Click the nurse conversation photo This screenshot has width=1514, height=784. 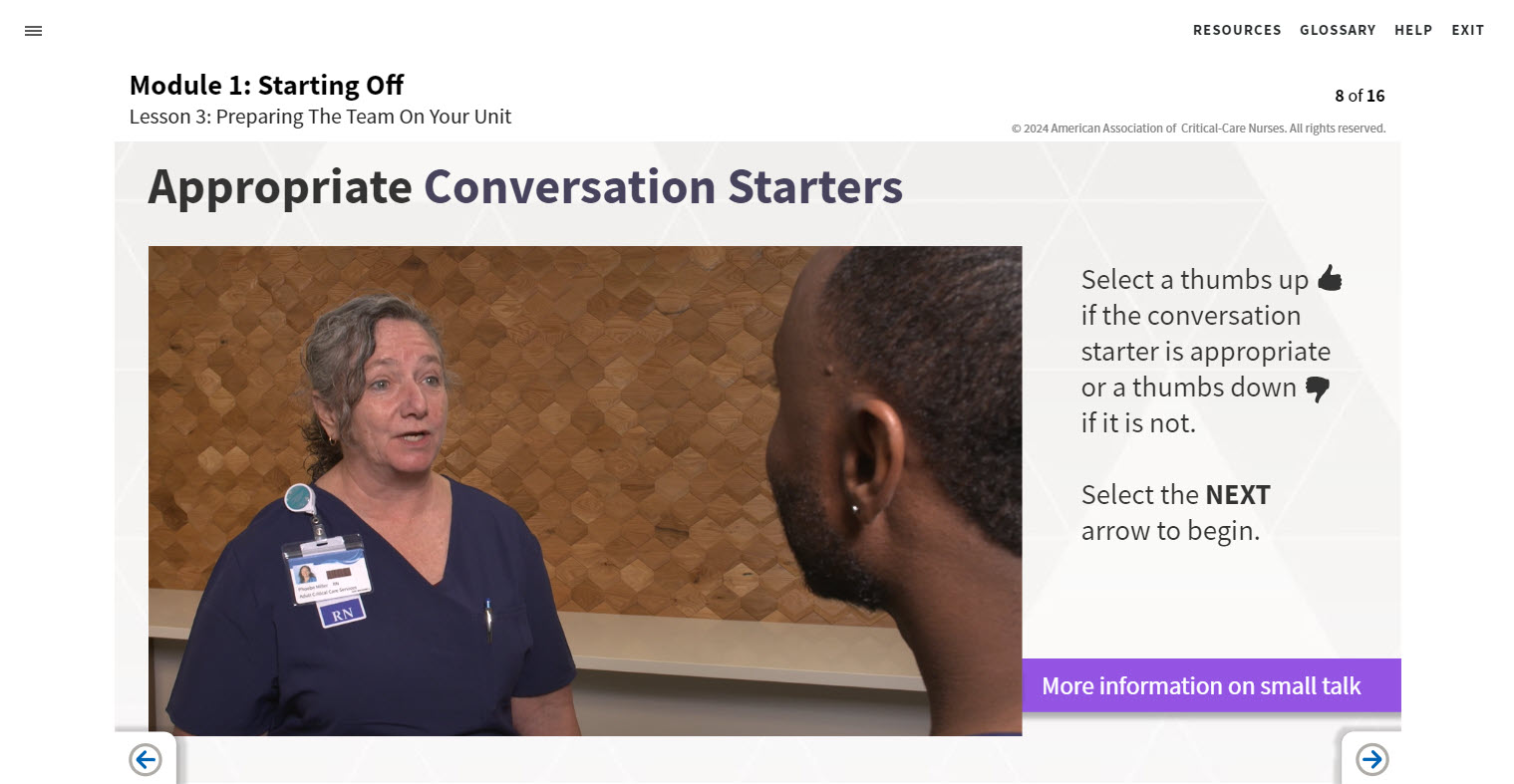point(584,490)
